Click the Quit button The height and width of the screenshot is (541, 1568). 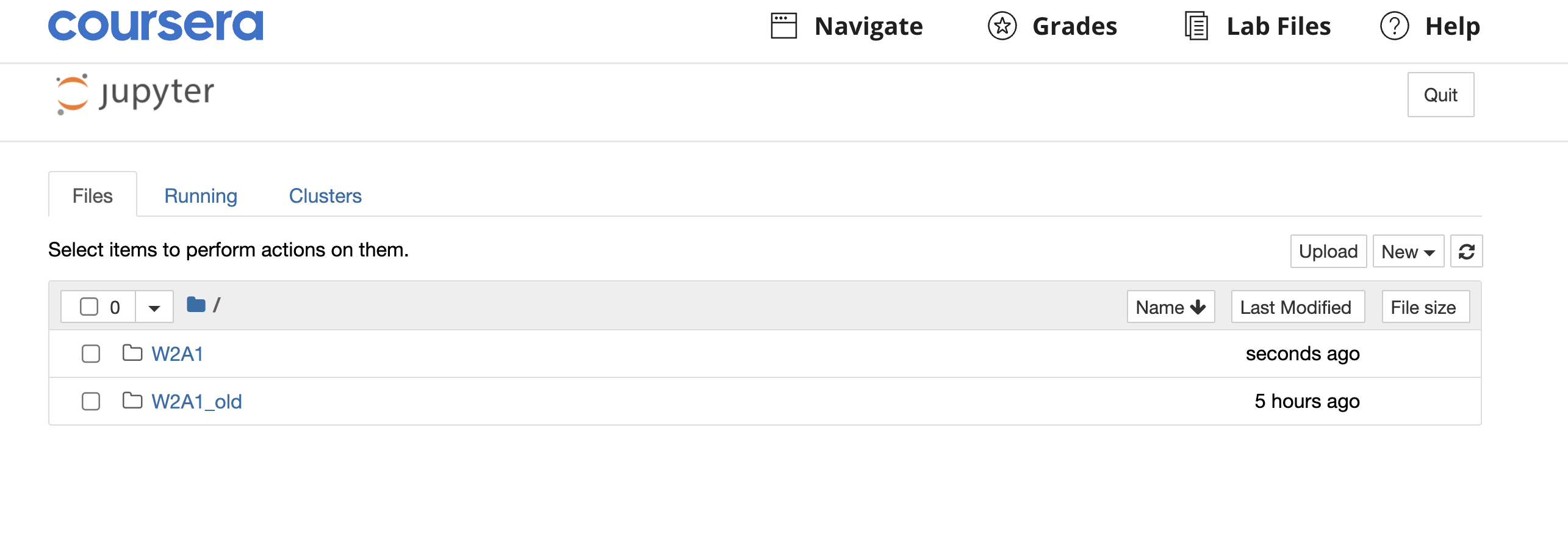[1440, 95]
